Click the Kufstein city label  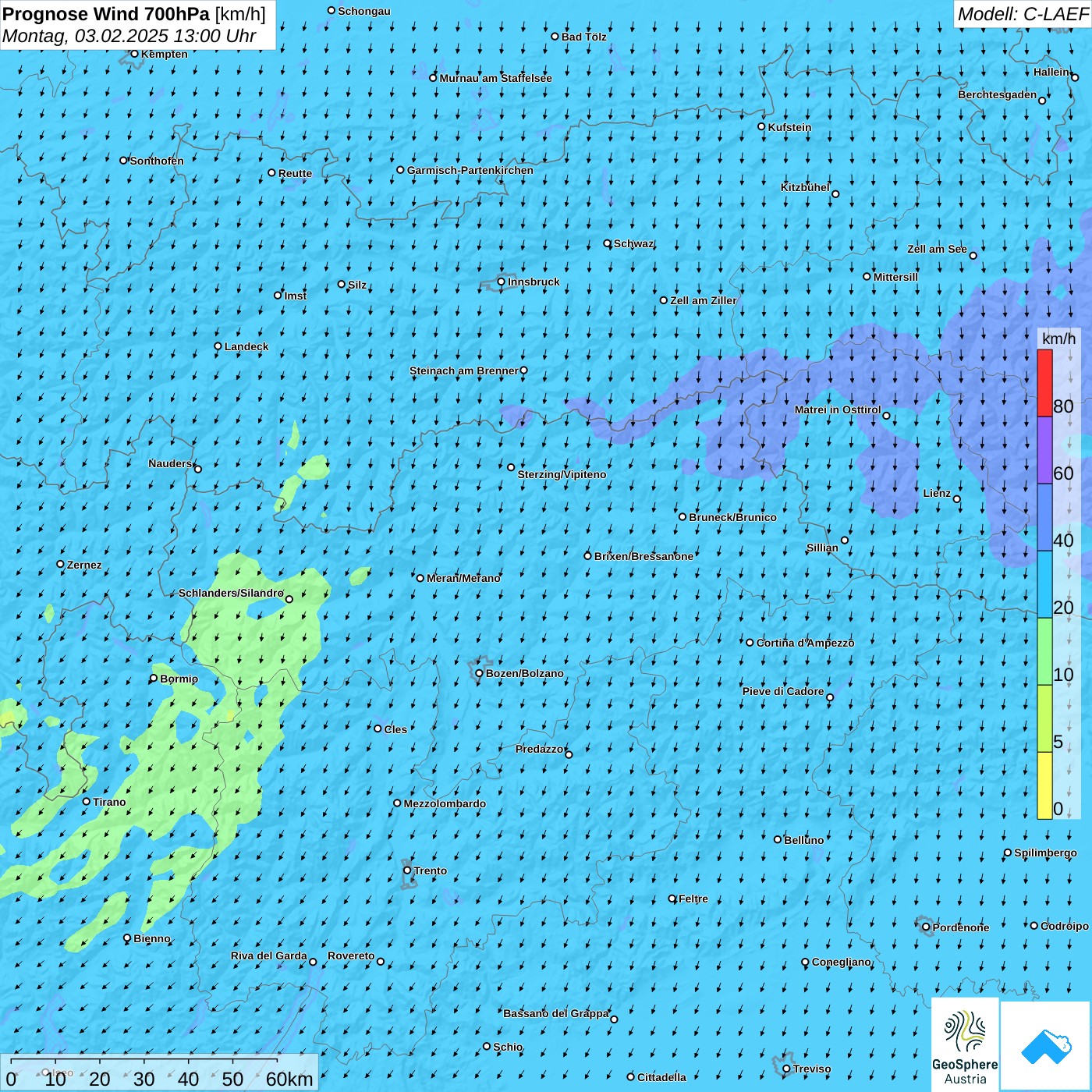click(x=789, y=127)
